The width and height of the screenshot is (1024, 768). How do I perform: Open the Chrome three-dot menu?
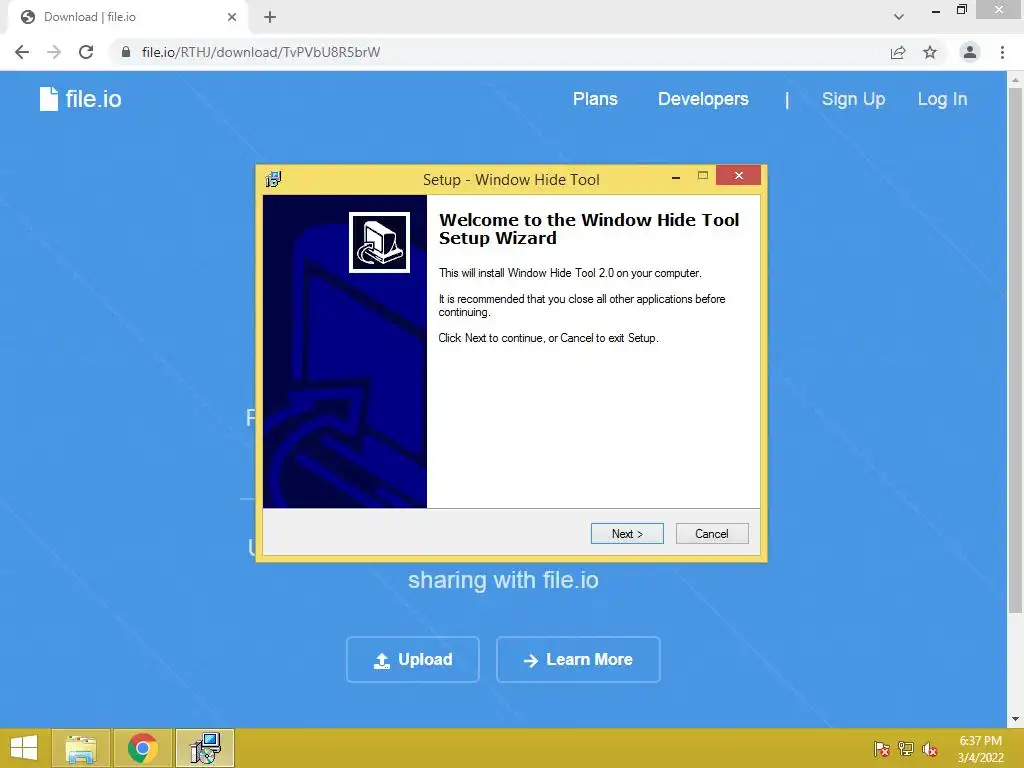[1002, 52]
